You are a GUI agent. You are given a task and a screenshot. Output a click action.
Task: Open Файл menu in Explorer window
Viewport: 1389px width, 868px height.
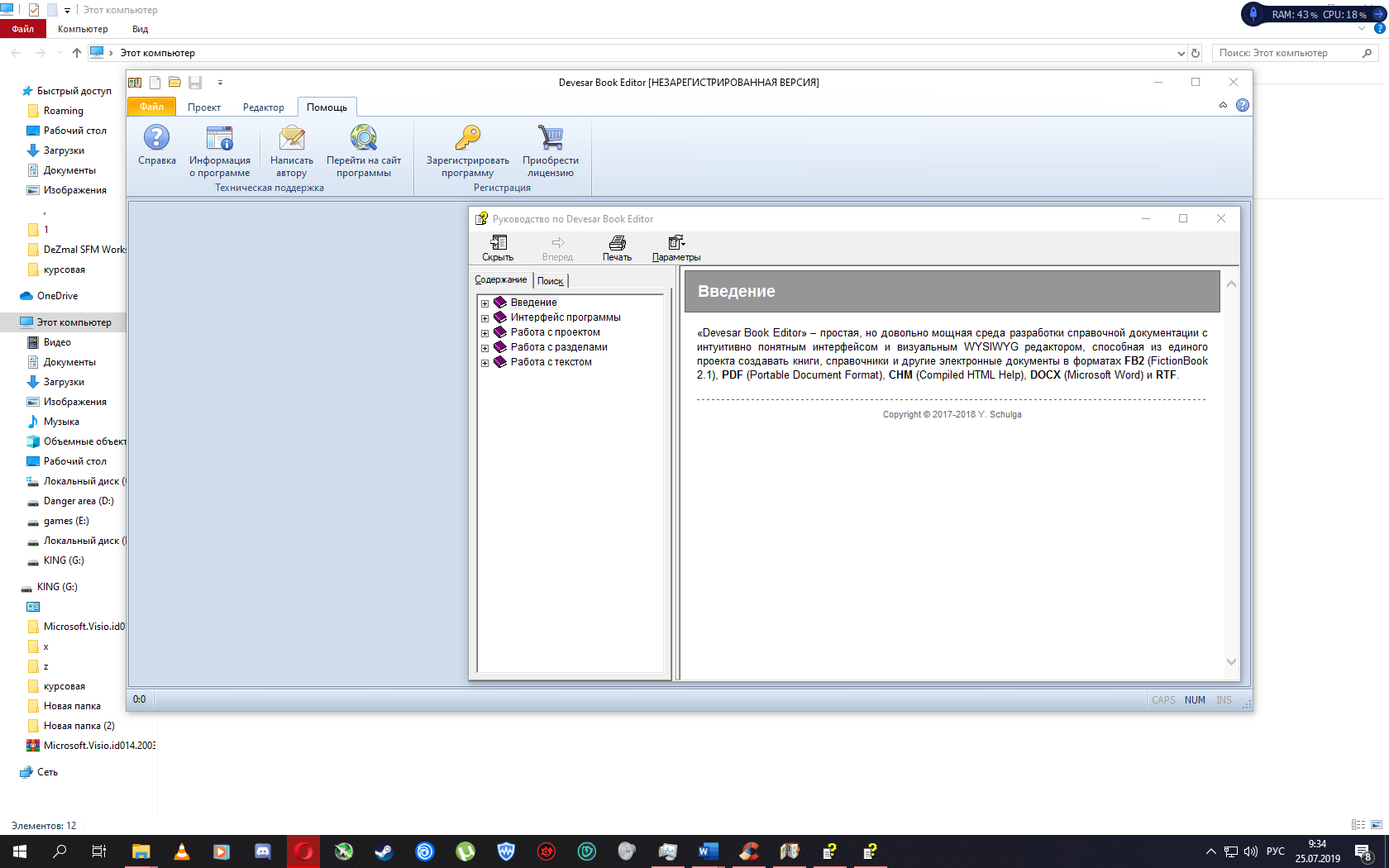[x=23, y=29]
